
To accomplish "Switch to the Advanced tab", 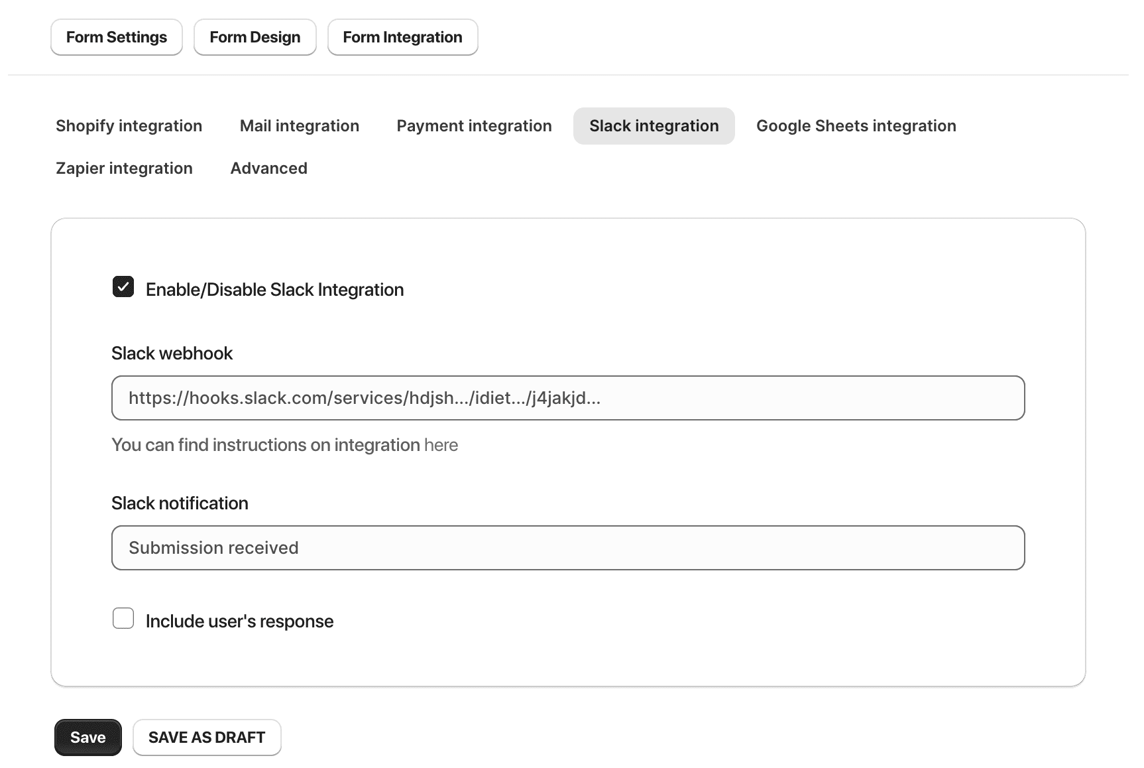I will click(x=268, y=168).
